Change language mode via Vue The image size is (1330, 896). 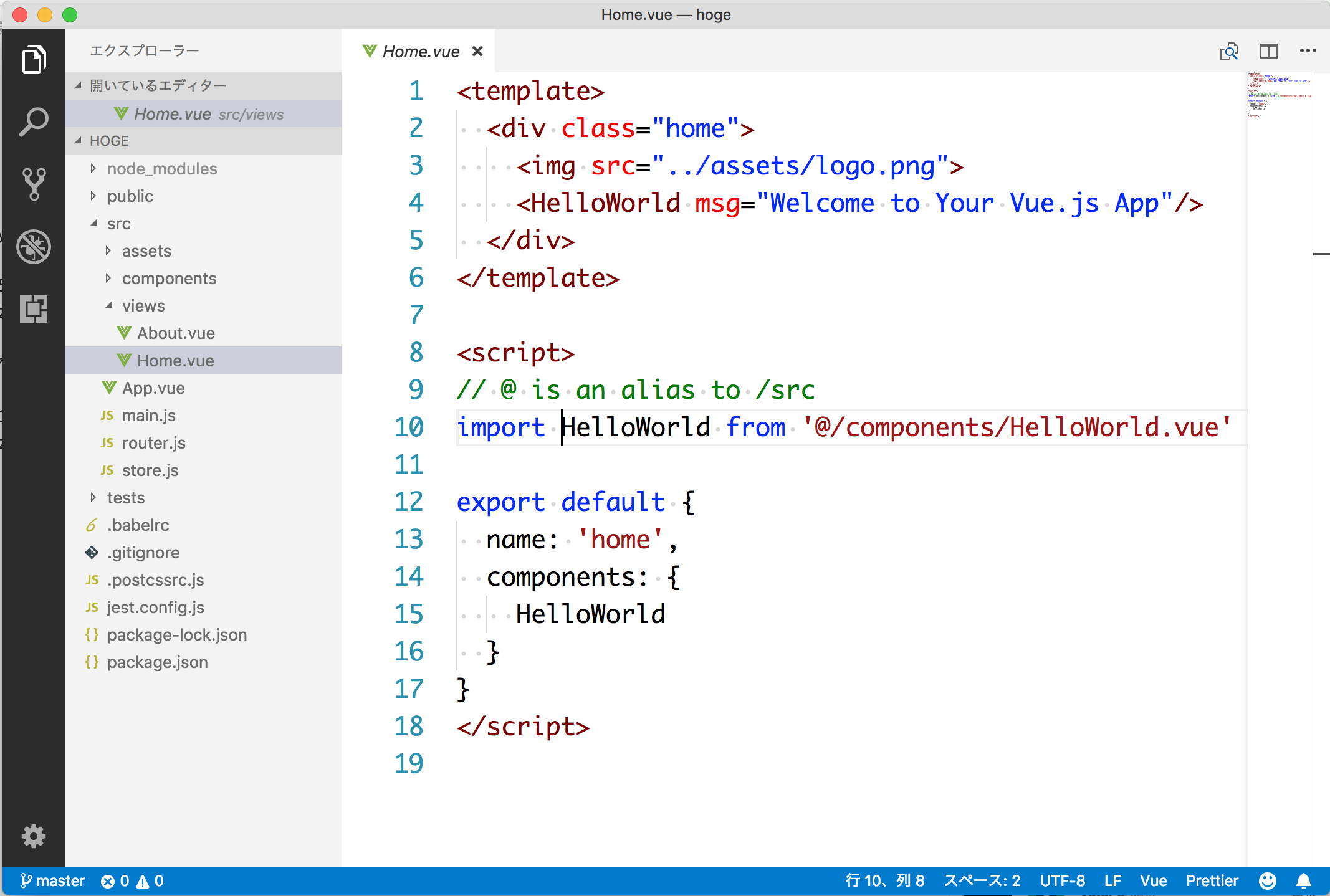point(1153,881)
